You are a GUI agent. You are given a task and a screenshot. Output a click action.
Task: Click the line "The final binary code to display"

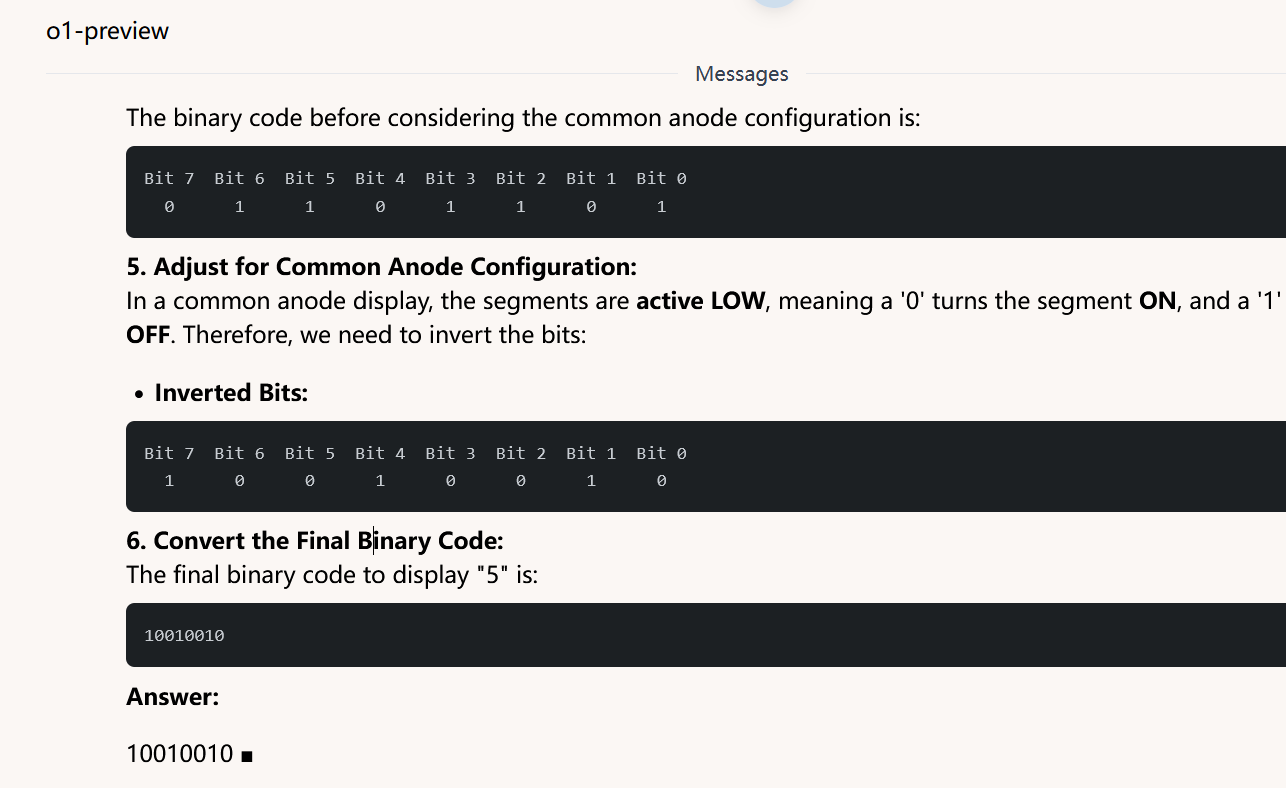(332, 575)
